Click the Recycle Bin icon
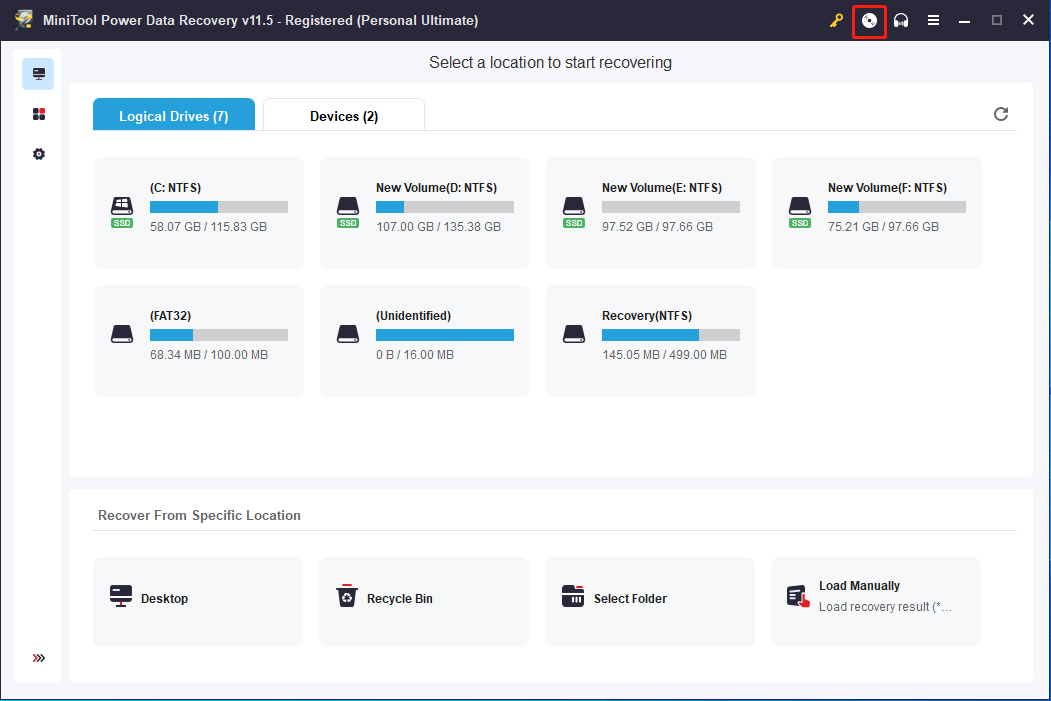Image resolution: width=1051 pixels, height=701 pixels. [x=347, y=595]
